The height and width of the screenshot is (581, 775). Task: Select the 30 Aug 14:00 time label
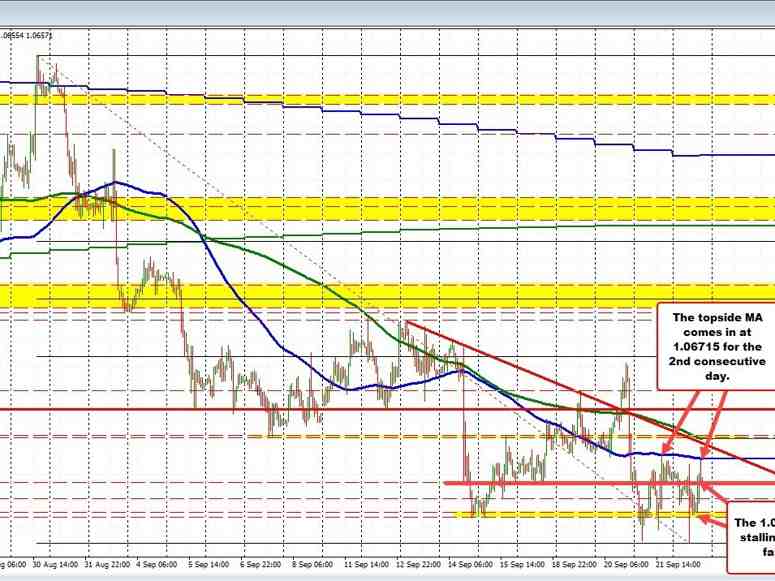(x=55, y=564)
